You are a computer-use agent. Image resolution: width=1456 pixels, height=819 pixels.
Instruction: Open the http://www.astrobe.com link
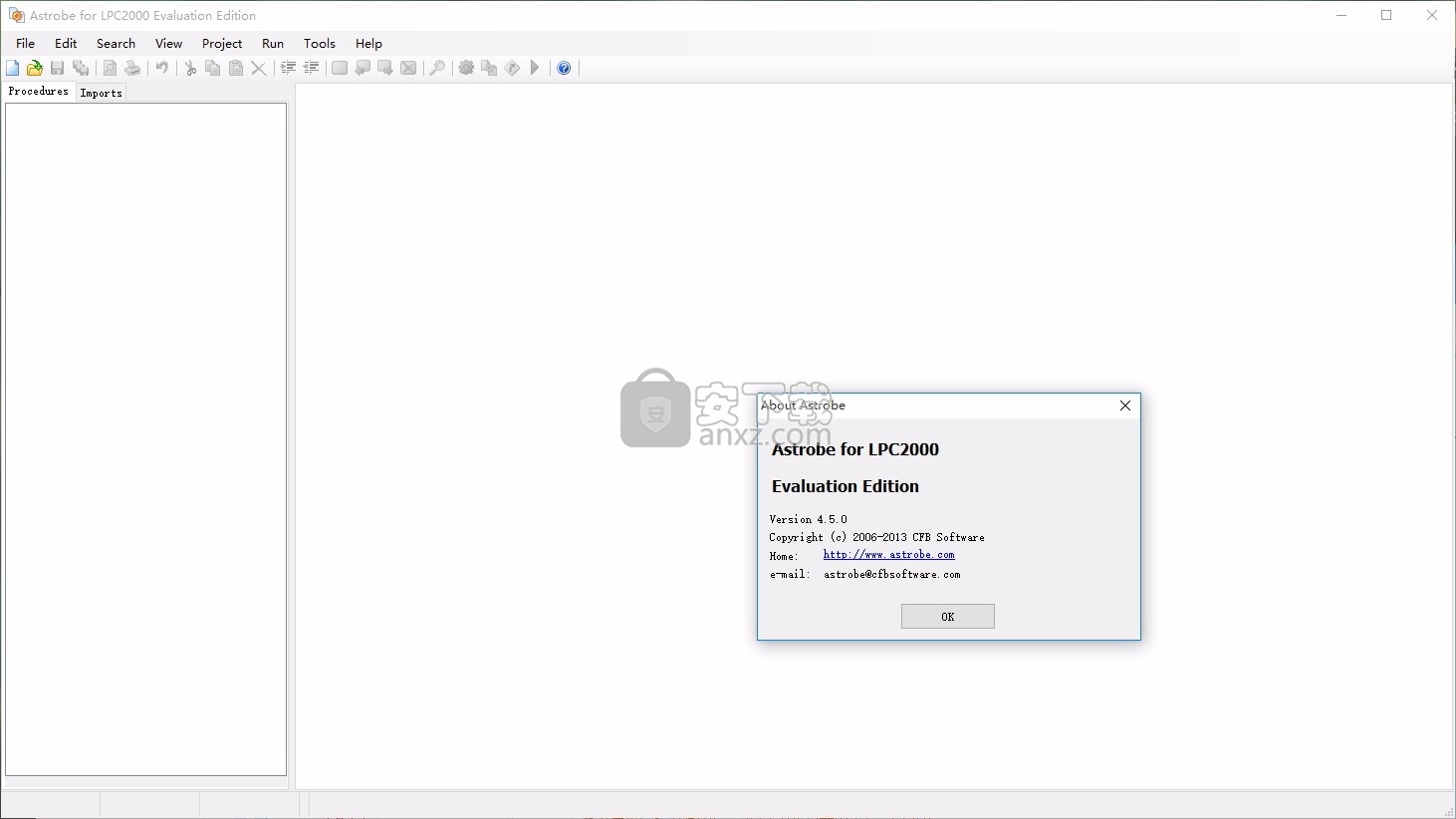pyautogui.click(x=888, y=555)
